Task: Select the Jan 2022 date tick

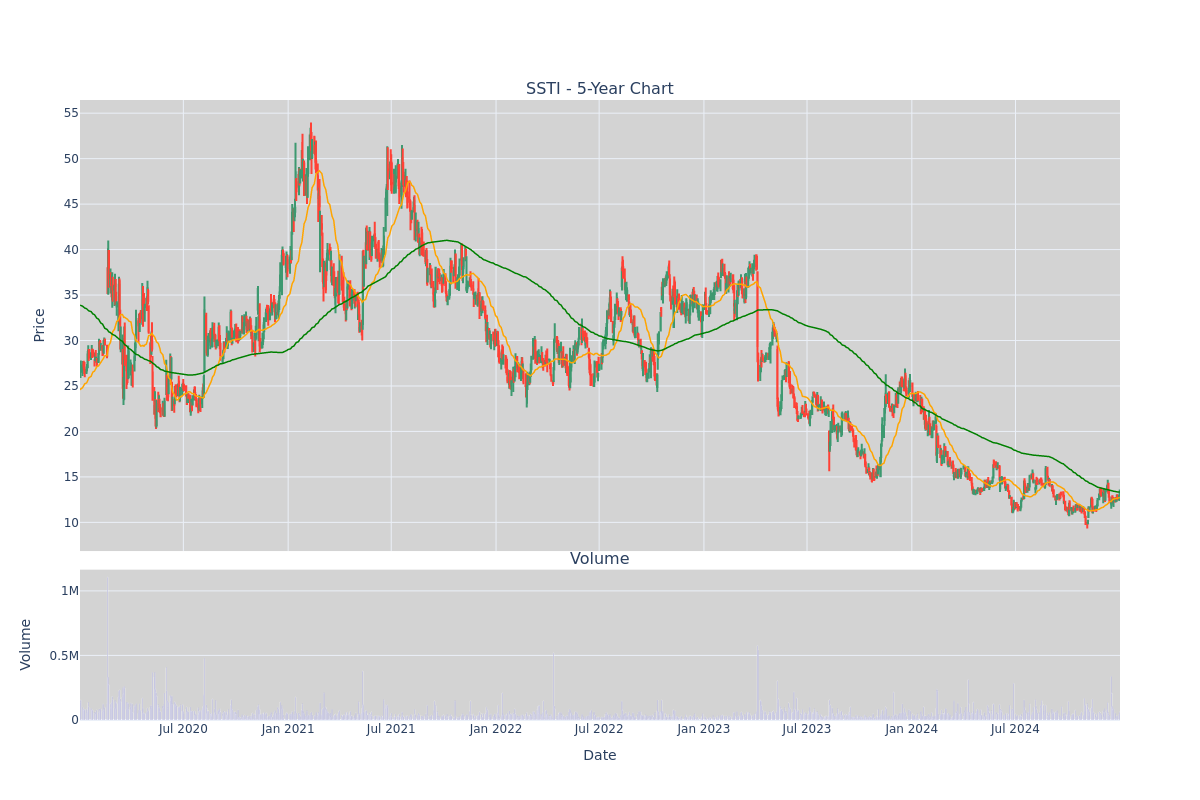Action: 496,729
